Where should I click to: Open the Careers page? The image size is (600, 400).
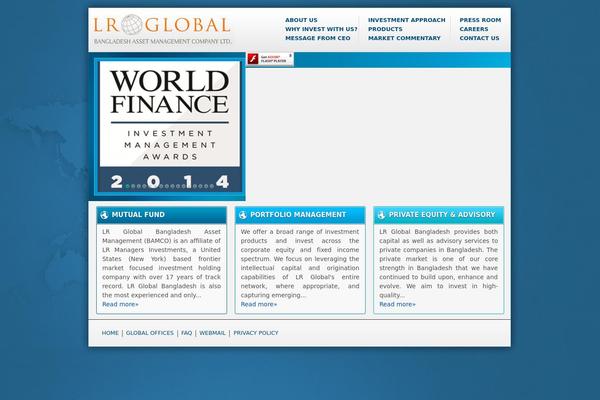coord(474,29)
